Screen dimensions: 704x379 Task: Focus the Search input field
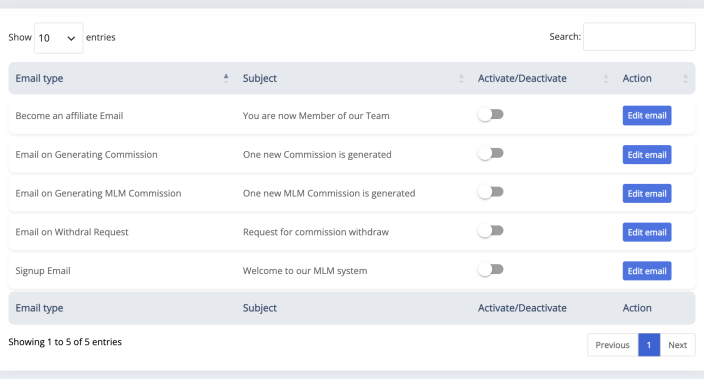[639, 37]
